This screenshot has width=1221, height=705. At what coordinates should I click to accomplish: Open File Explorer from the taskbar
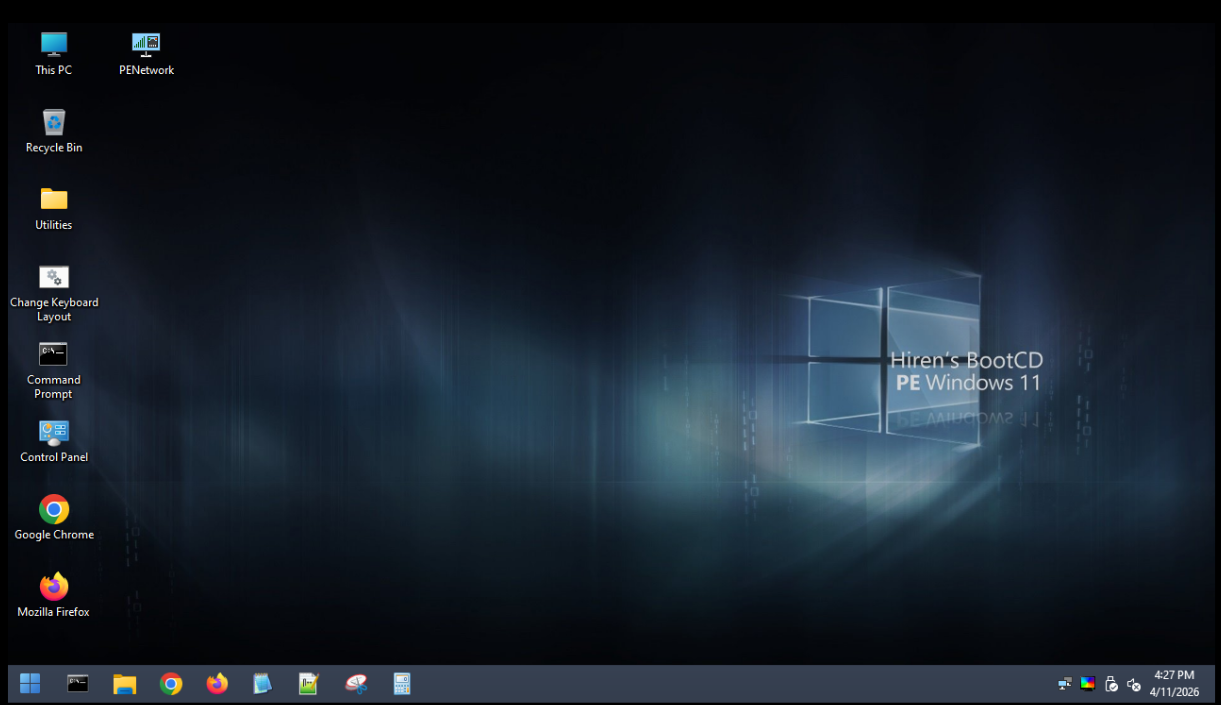coord(124,684)
